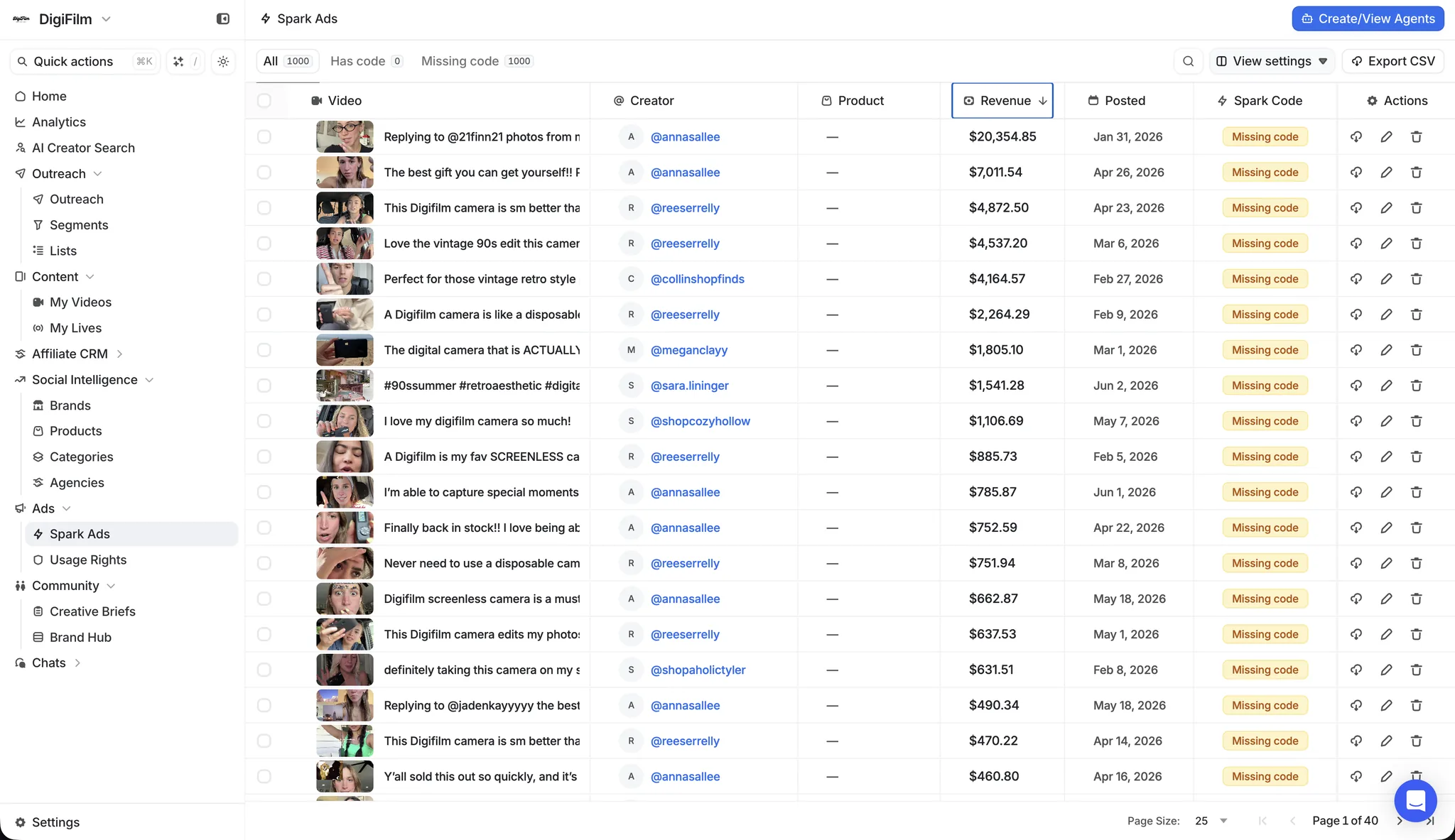Screen dimensions: 1455x840
Task: Open AI Creator Search
Action: click(x=83, y=148)
